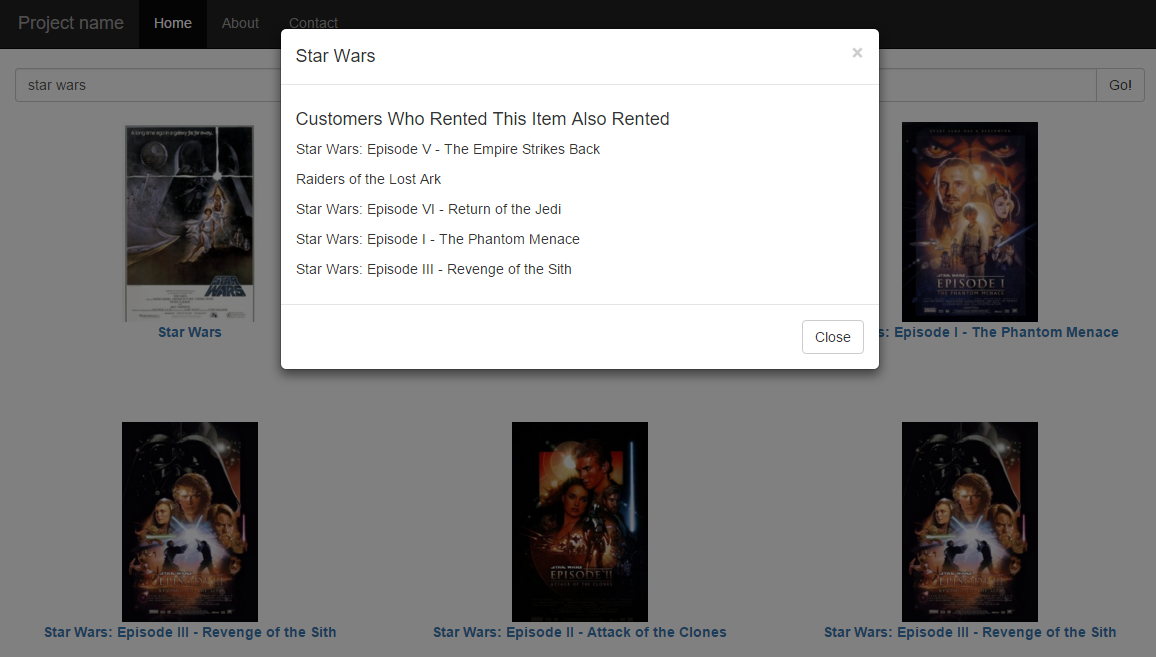The image size is (1156, 657).
Task: Click the Go! search button
Action: 1120,85
